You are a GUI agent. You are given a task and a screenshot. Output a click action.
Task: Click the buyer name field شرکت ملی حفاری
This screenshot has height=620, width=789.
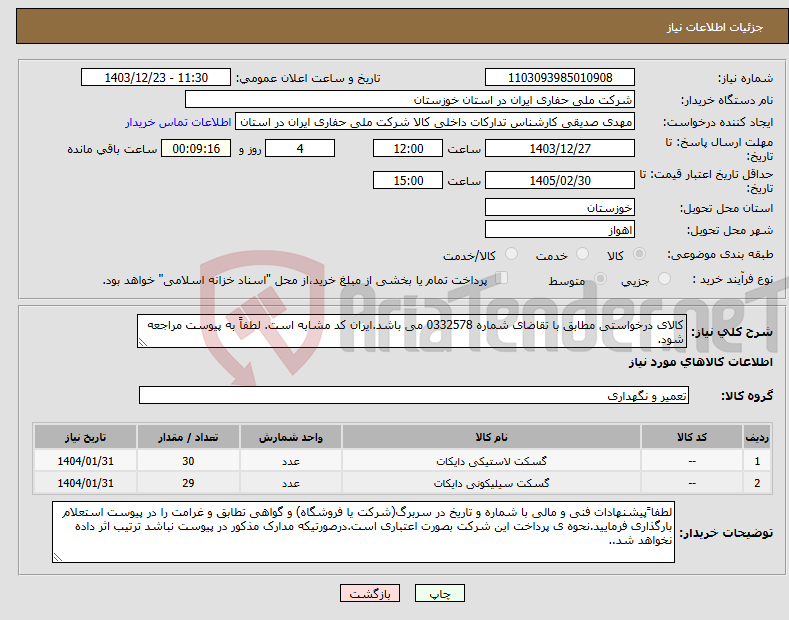tap(410, 100)
